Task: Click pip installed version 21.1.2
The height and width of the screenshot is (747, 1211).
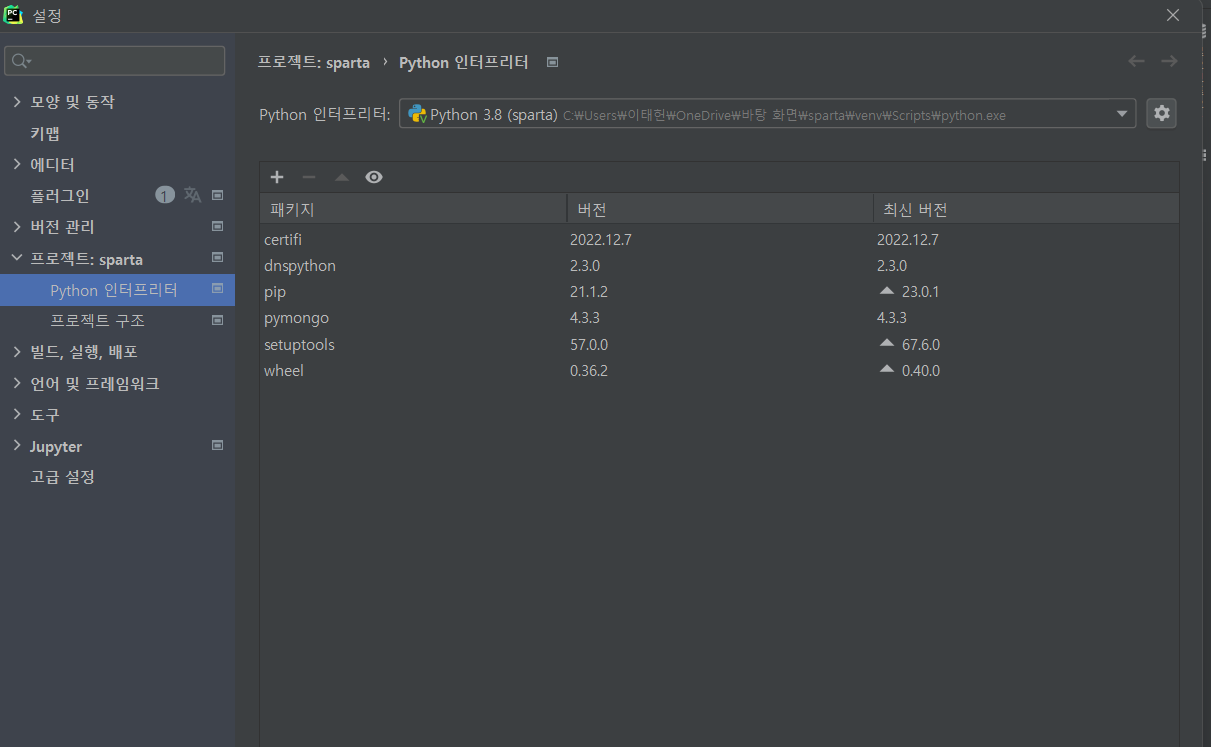Action: click(x=589, y=292)
